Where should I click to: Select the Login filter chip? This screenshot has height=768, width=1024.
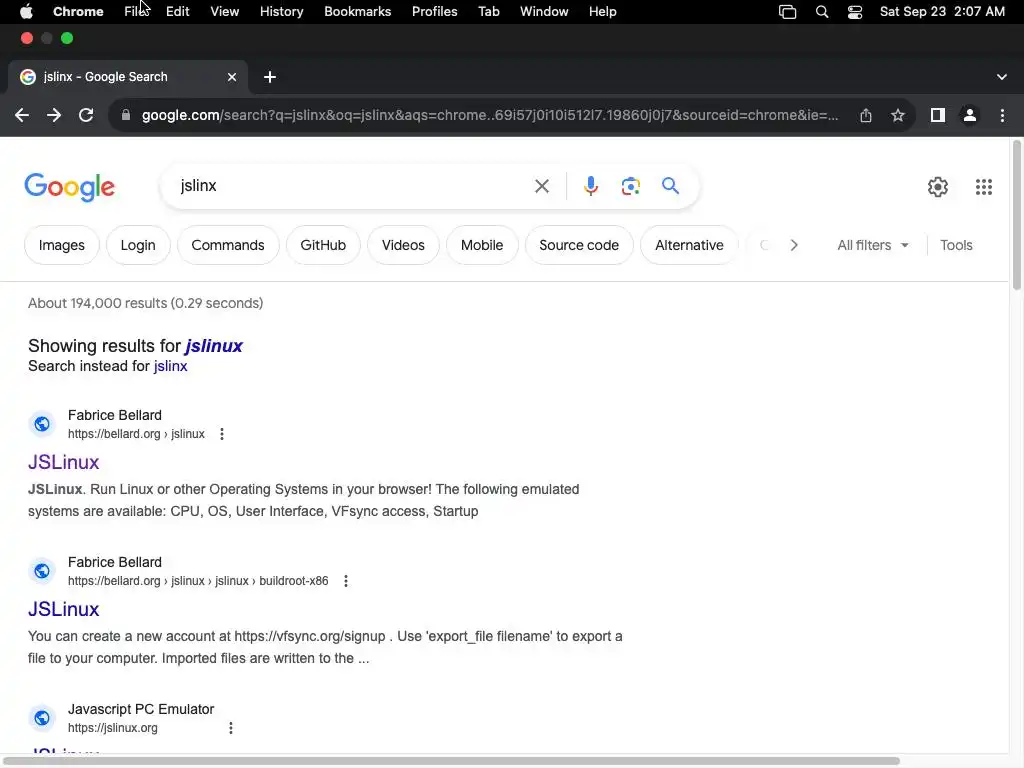pyautogui.click(x=138, y=246)
